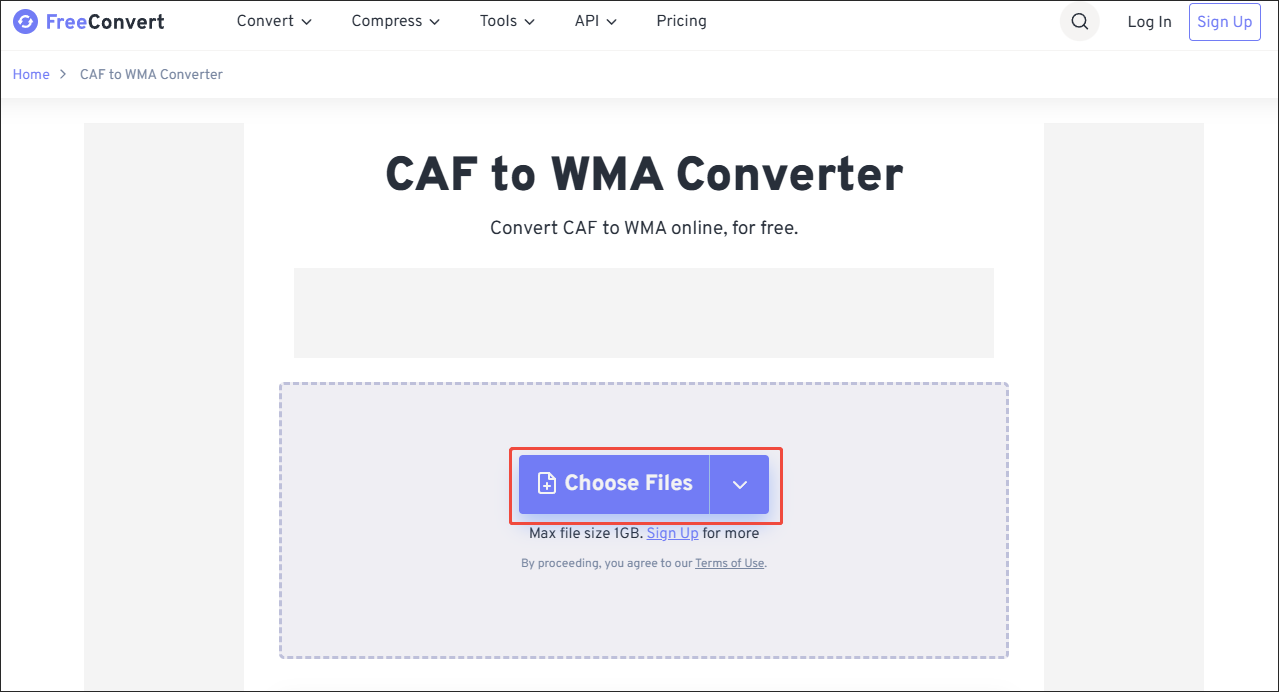1279x692 pixels.
Task: Open the Sign Up link below Choose Files
Action: 672,533
